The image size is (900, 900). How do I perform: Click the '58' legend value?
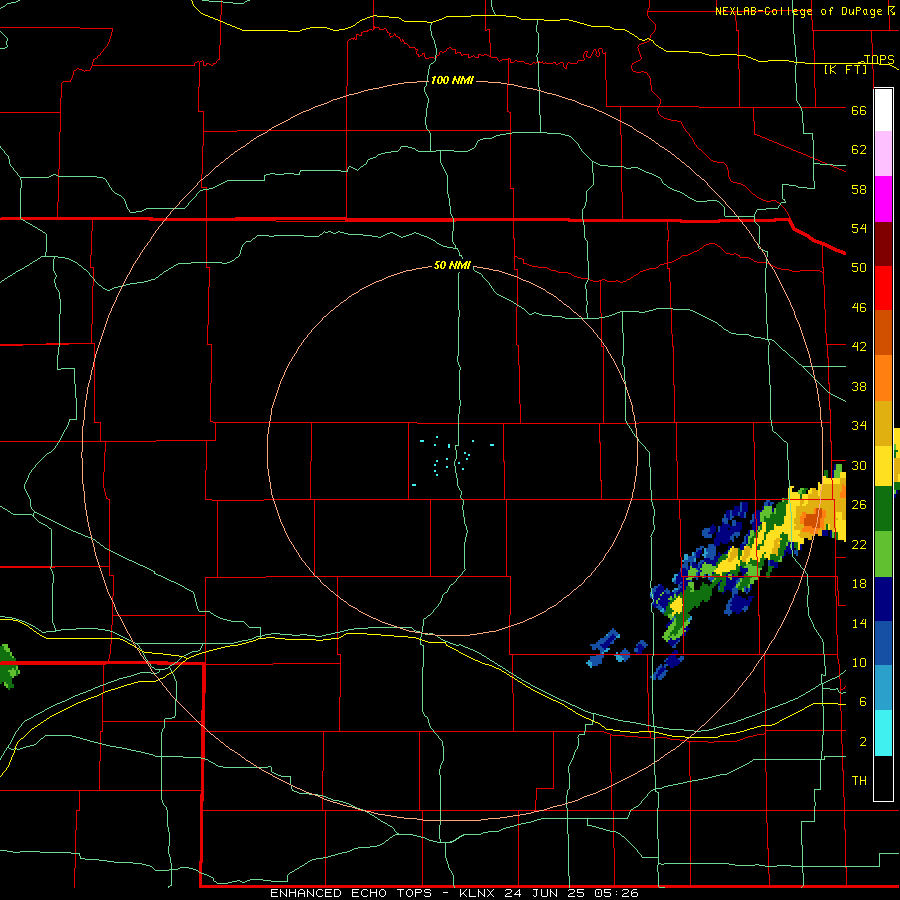click(859, 189)
